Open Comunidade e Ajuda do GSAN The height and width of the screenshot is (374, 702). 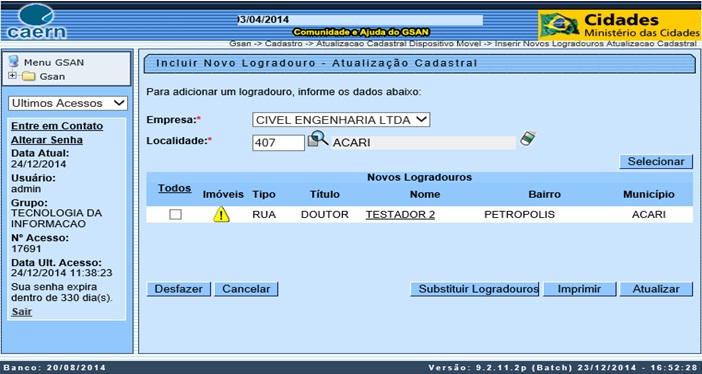pos(361,32)
